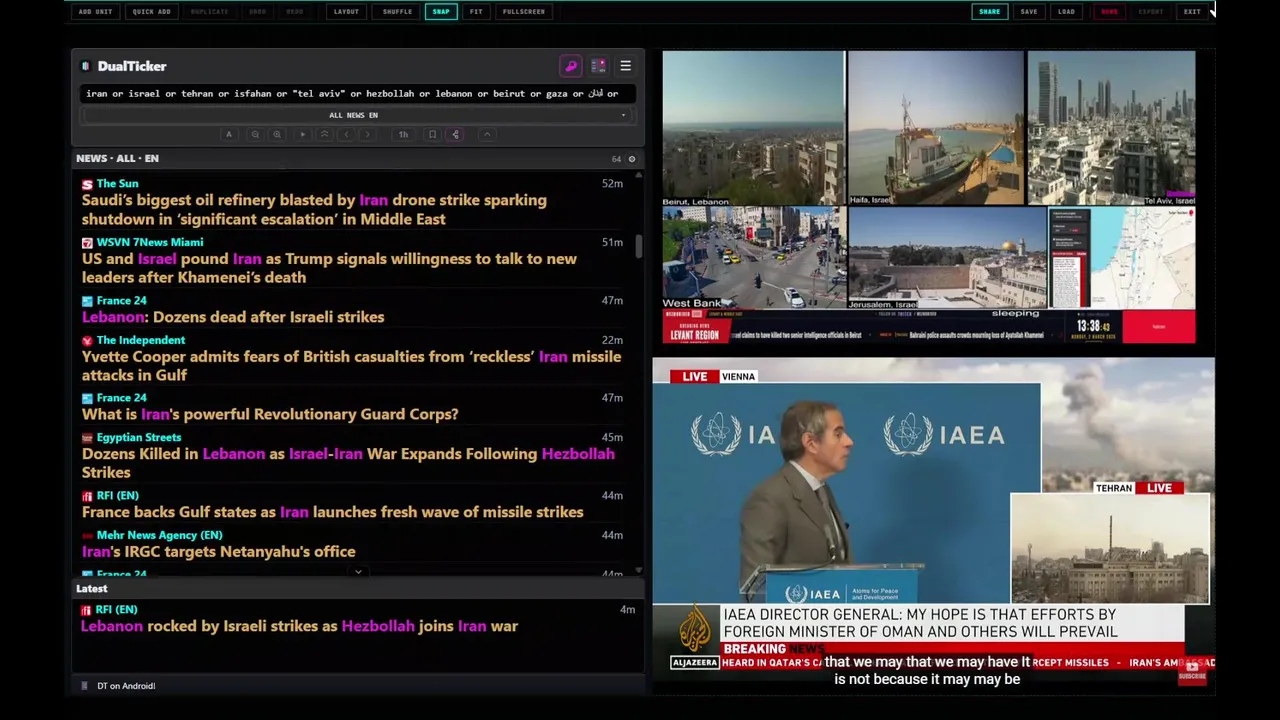The height and width of the screenshot is (720, 1280).
Task: Click the SAVE button
Action: (1029, 11)
